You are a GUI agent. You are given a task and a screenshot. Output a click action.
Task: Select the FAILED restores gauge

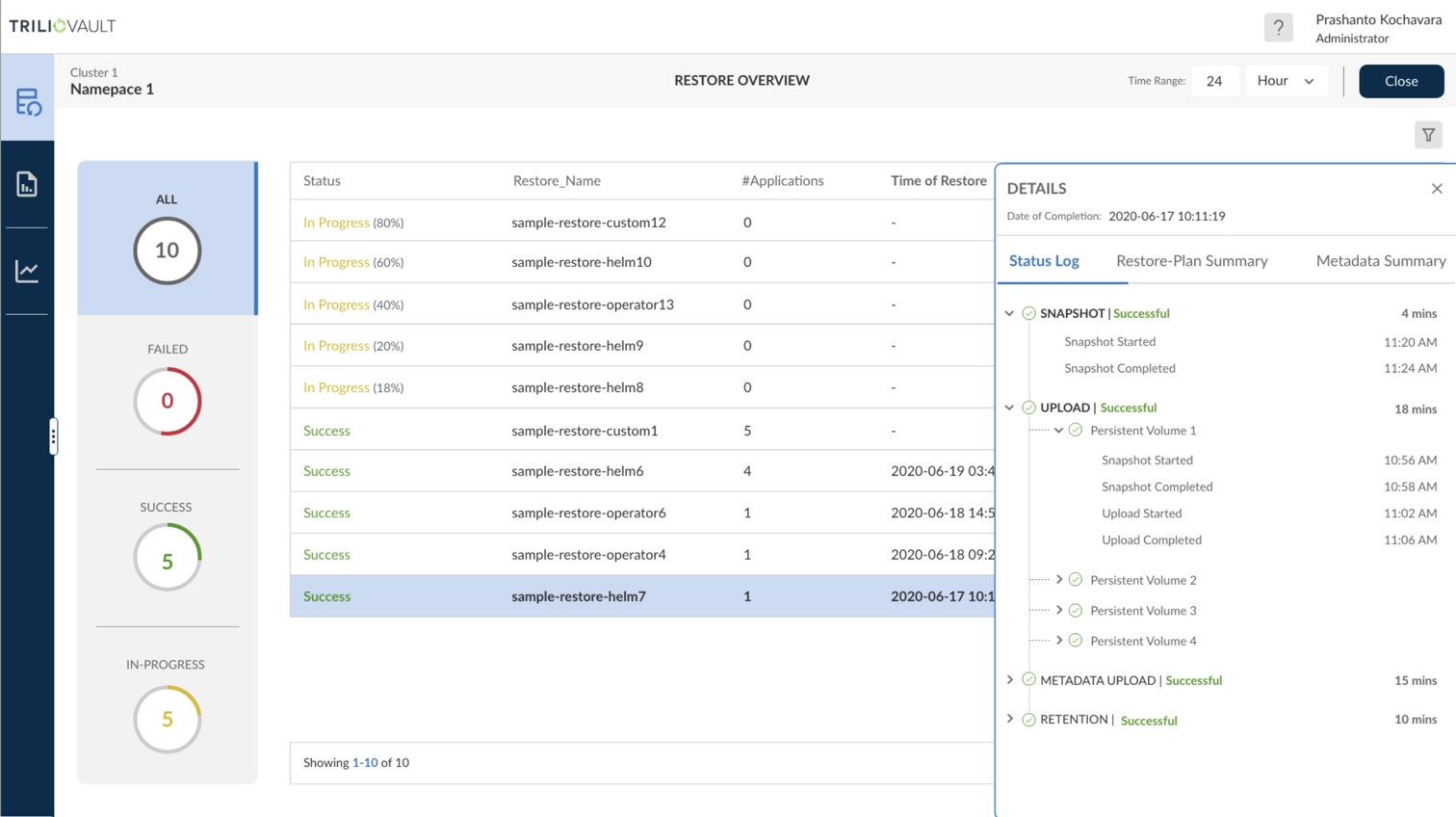click(168, 400)
